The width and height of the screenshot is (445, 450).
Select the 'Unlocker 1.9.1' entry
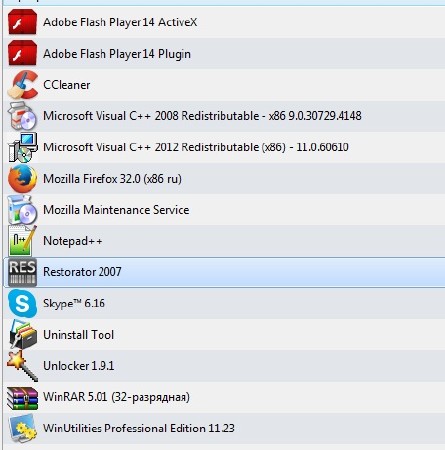79,366
